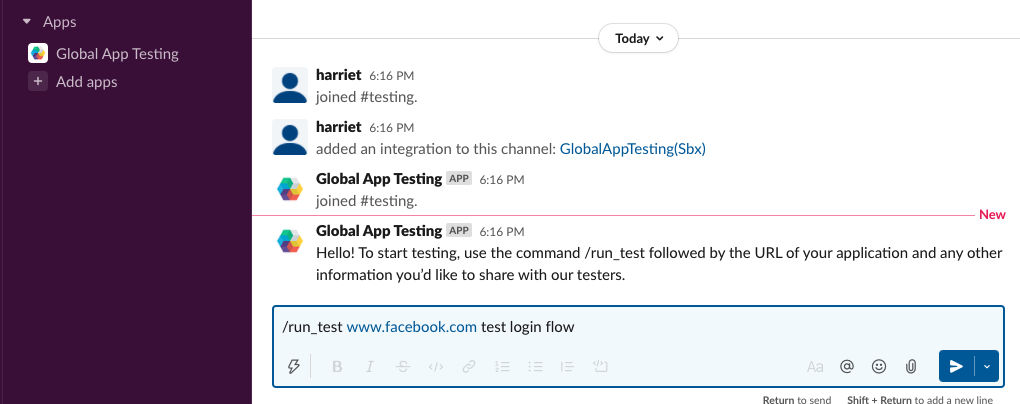Toggle italic text formatting
The image size is (1020, 404).
point(370,366)
